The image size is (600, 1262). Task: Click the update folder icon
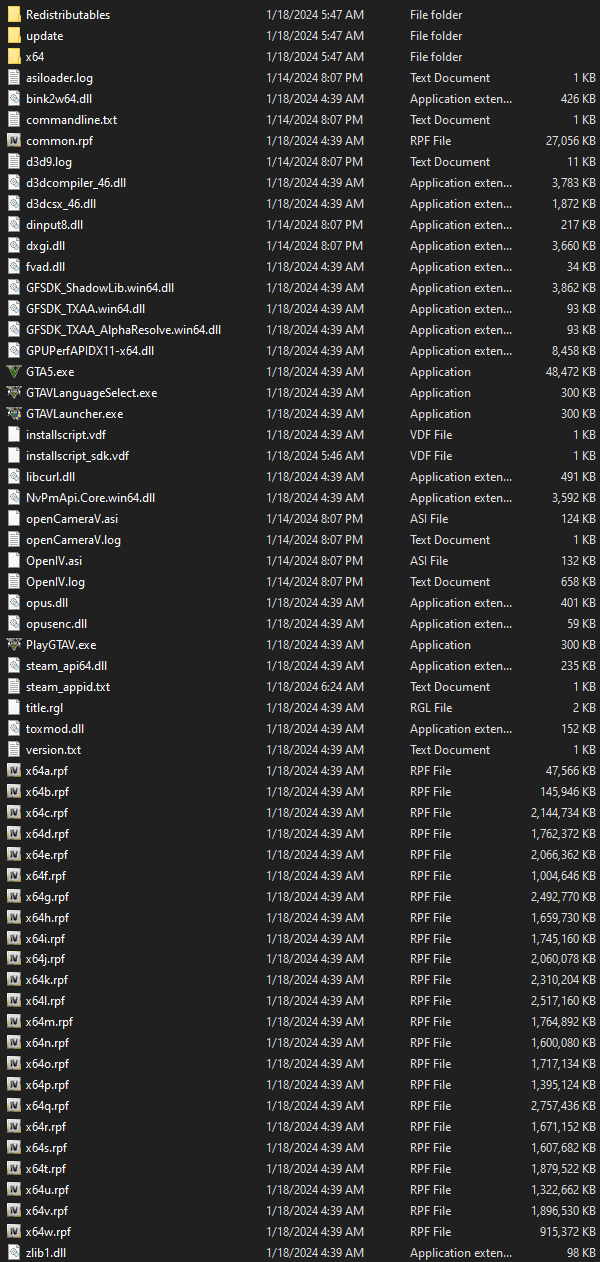[14, 36]
